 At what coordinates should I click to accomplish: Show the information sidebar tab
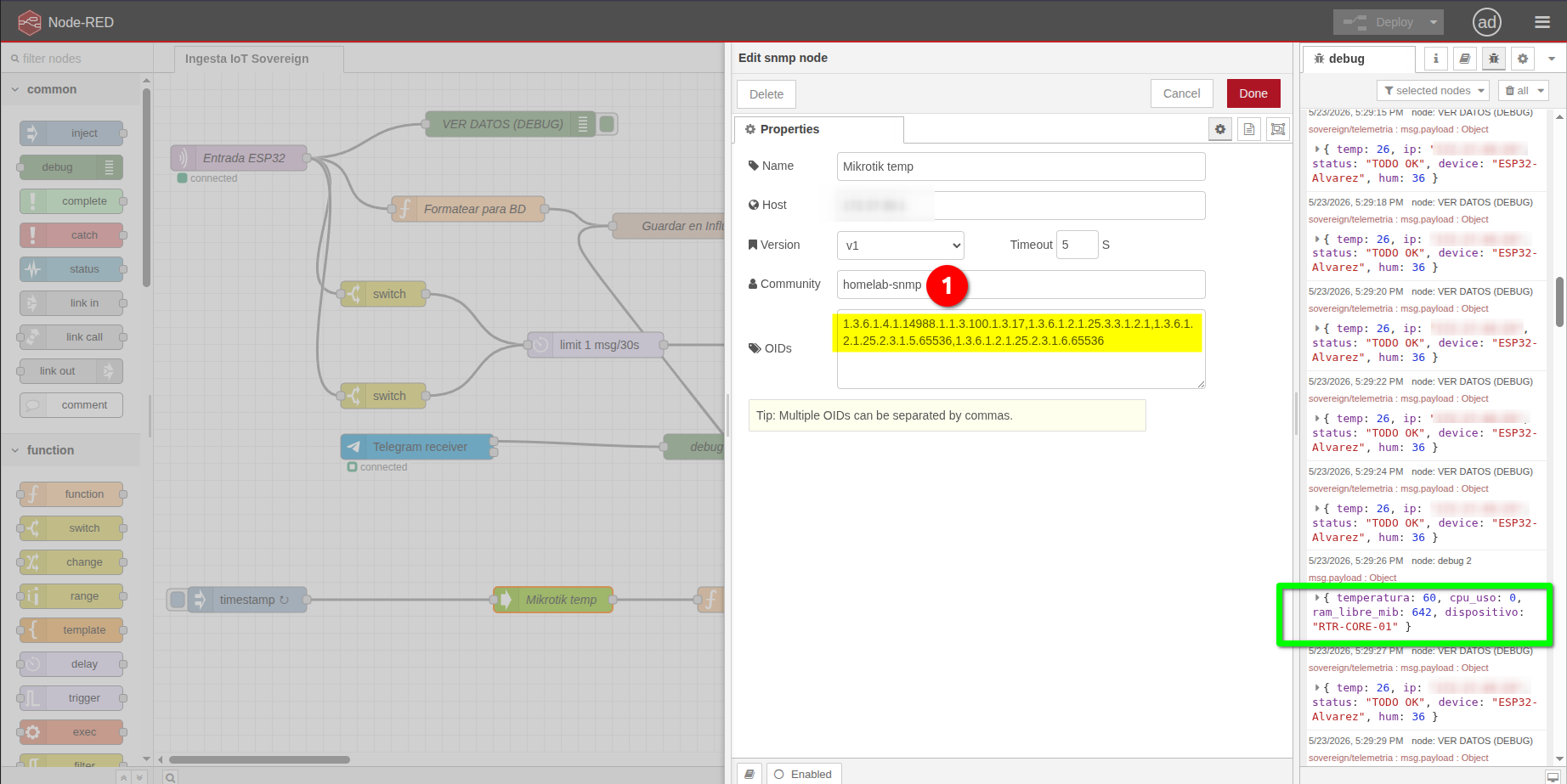1436,59
